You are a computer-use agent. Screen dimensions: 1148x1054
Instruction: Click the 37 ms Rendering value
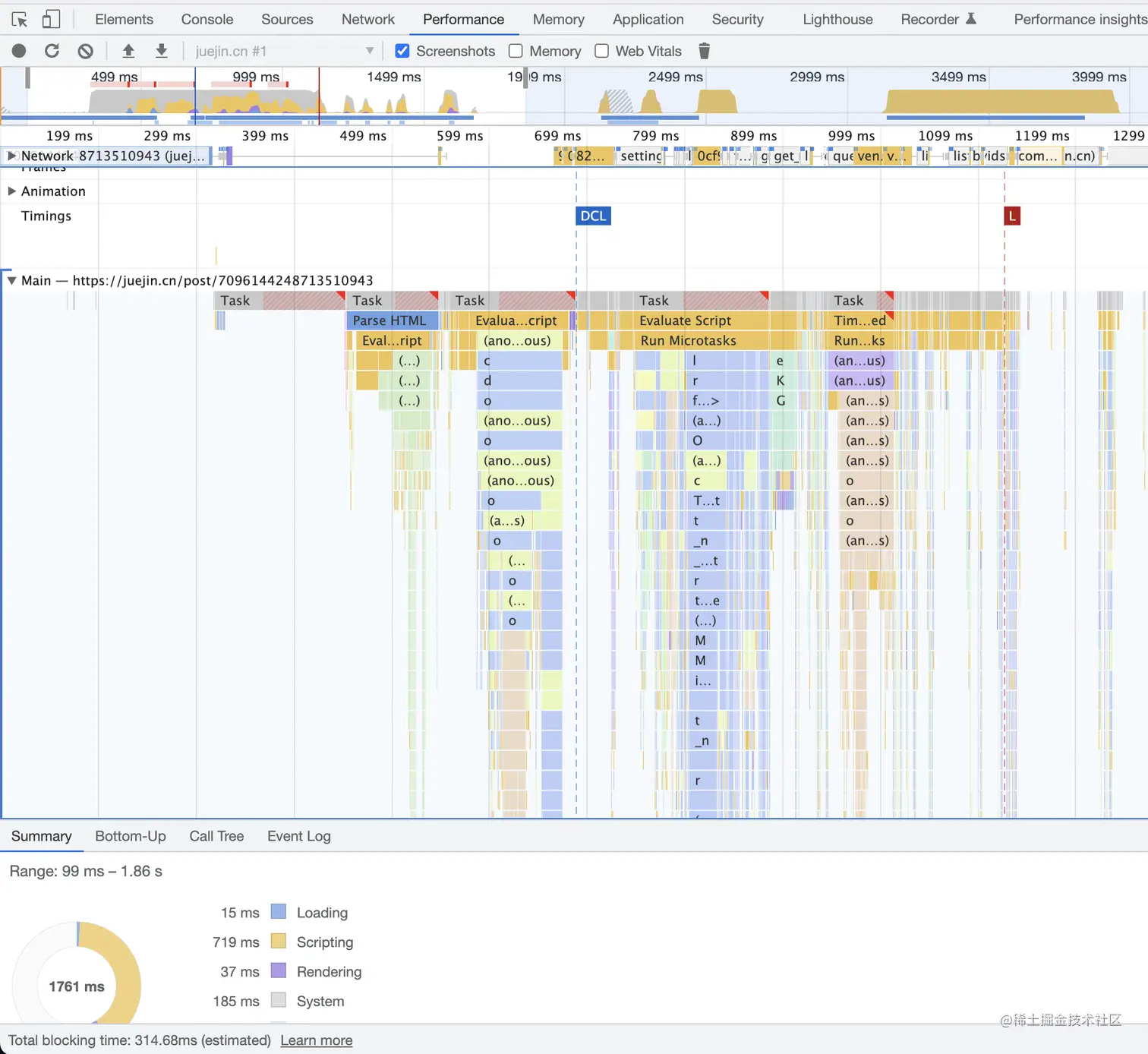click(x=240, y=972)
